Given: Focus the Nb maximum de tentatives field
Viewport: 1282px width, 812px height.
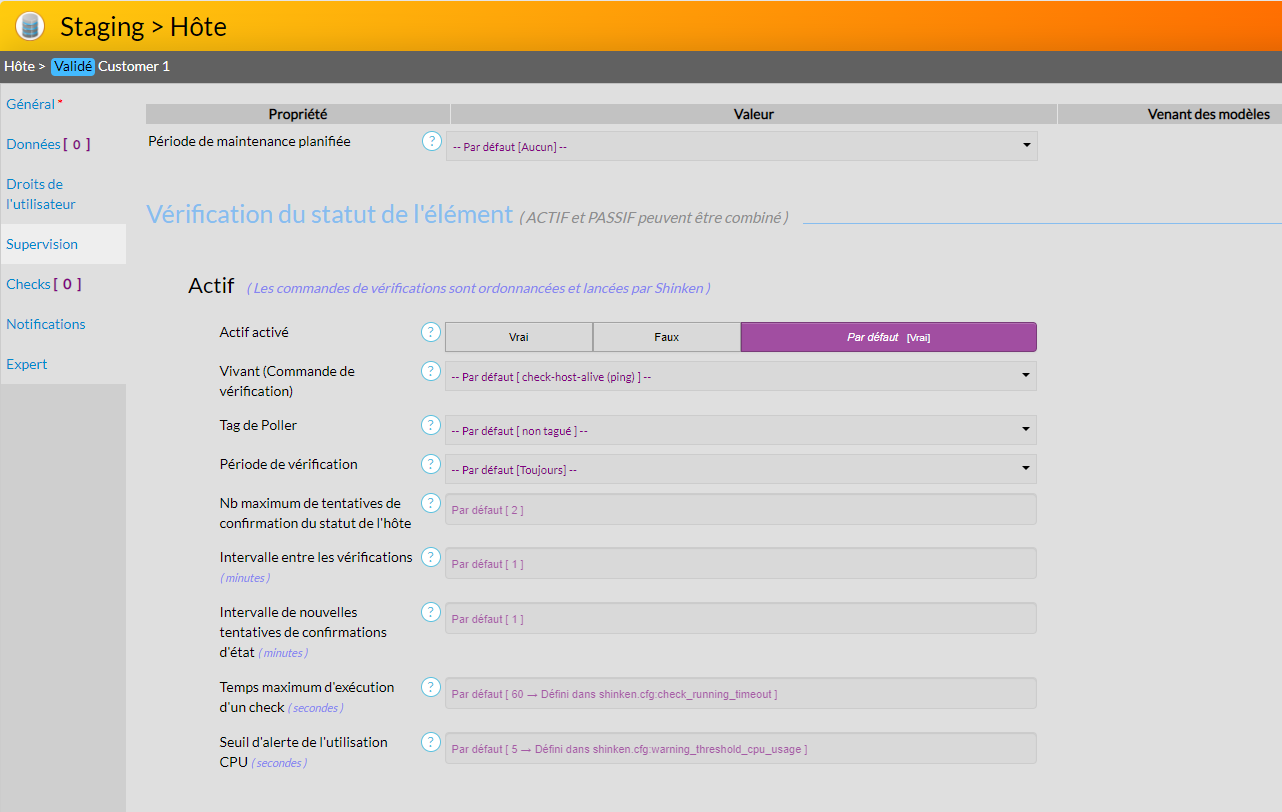Looking at the screenshot, I should coord(741,509).
